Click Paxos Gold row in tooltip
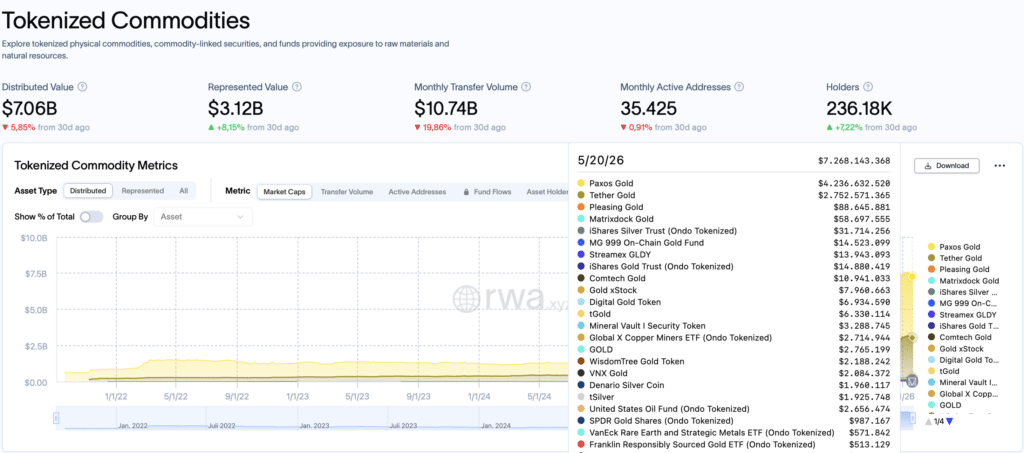 (733, 183)
